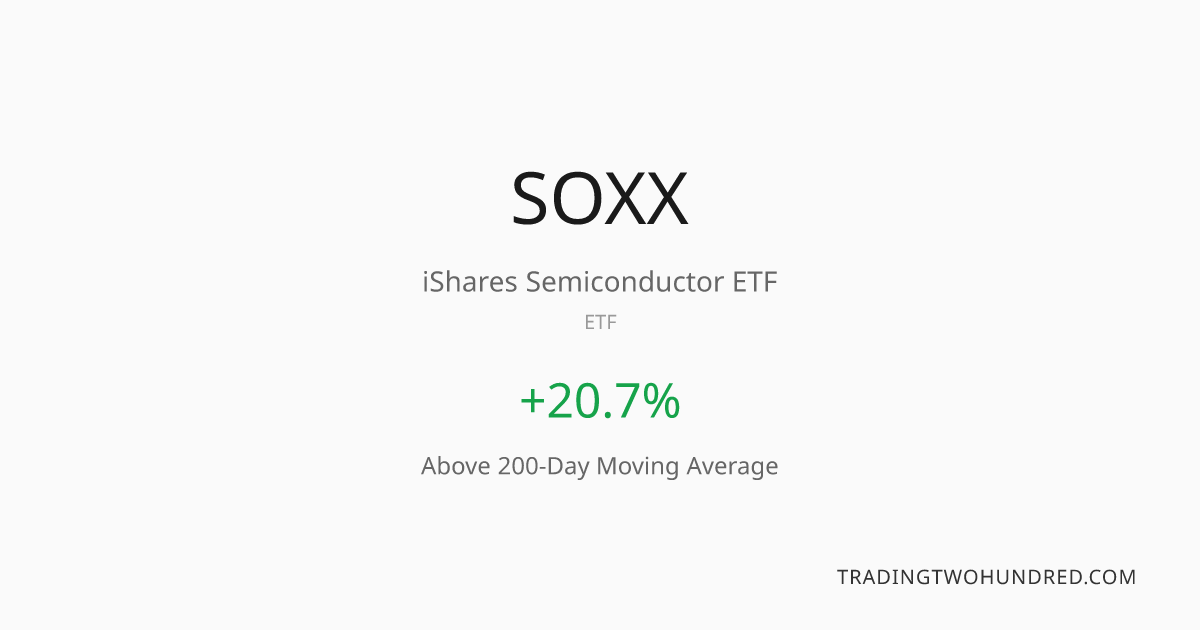
Task: Open the TRADINGTWOHUNDRED.COM link
Action: tap(986, 577)
